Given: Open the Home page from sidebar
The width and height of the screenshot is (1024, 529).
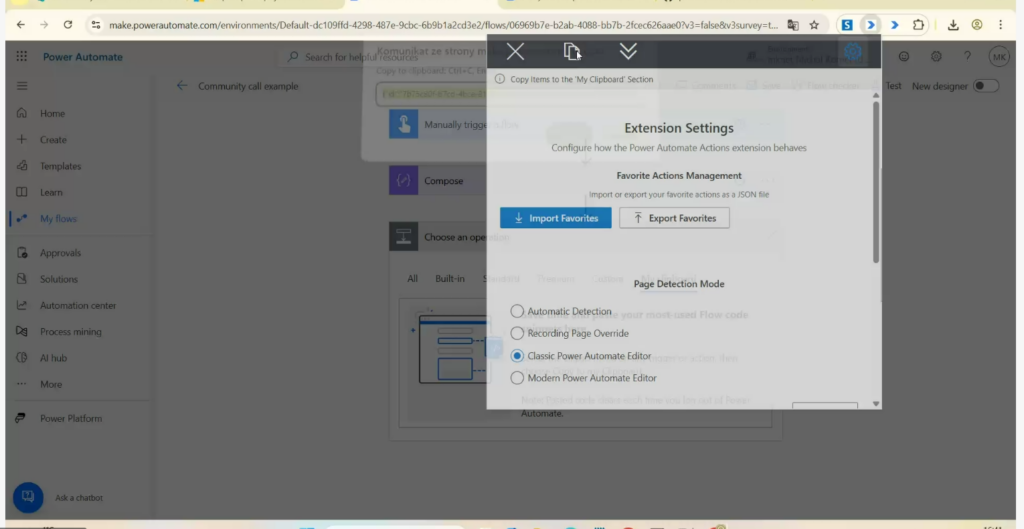Looking at the screenshot, I should [x=52, y=114].
